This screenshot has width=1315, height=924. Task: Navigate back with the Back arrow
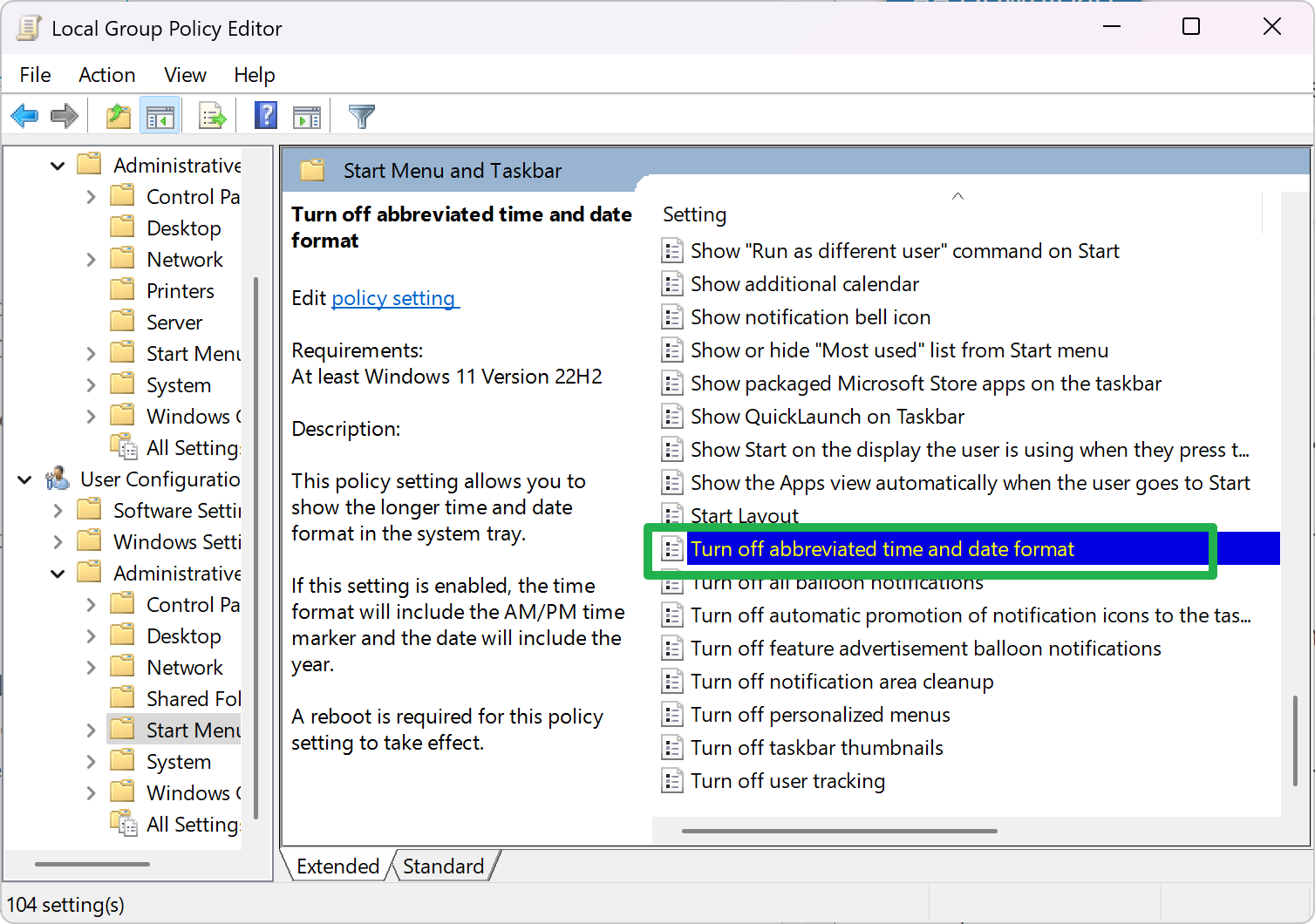pos(24,115)
